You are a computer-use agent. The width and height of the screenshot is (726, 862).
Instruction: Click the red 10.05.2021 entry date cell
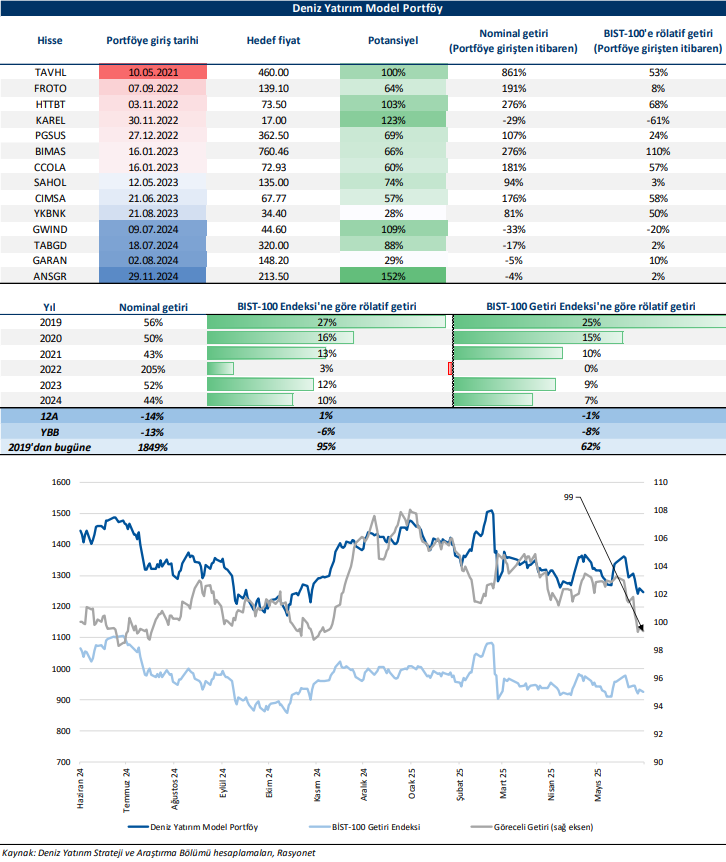(153, 73)
